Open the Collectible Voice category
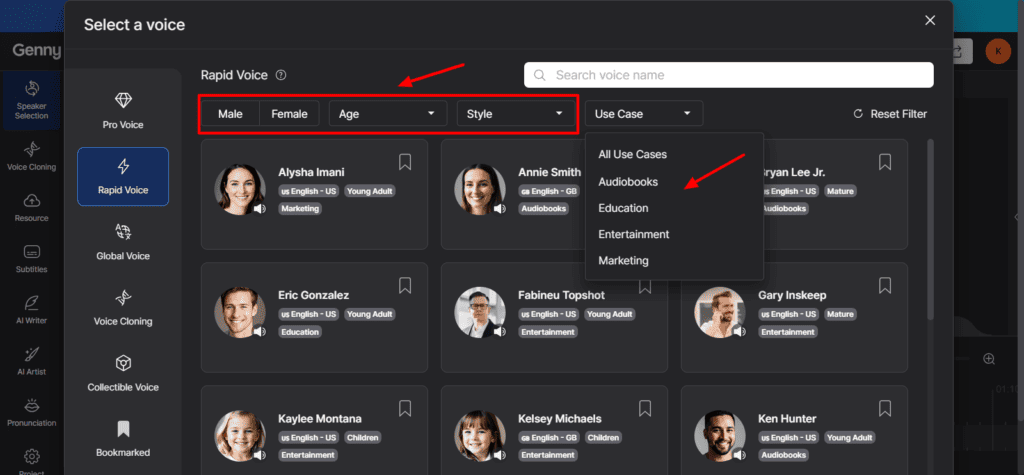Screen dimensions: 1024x475 [x=123, y=373]
